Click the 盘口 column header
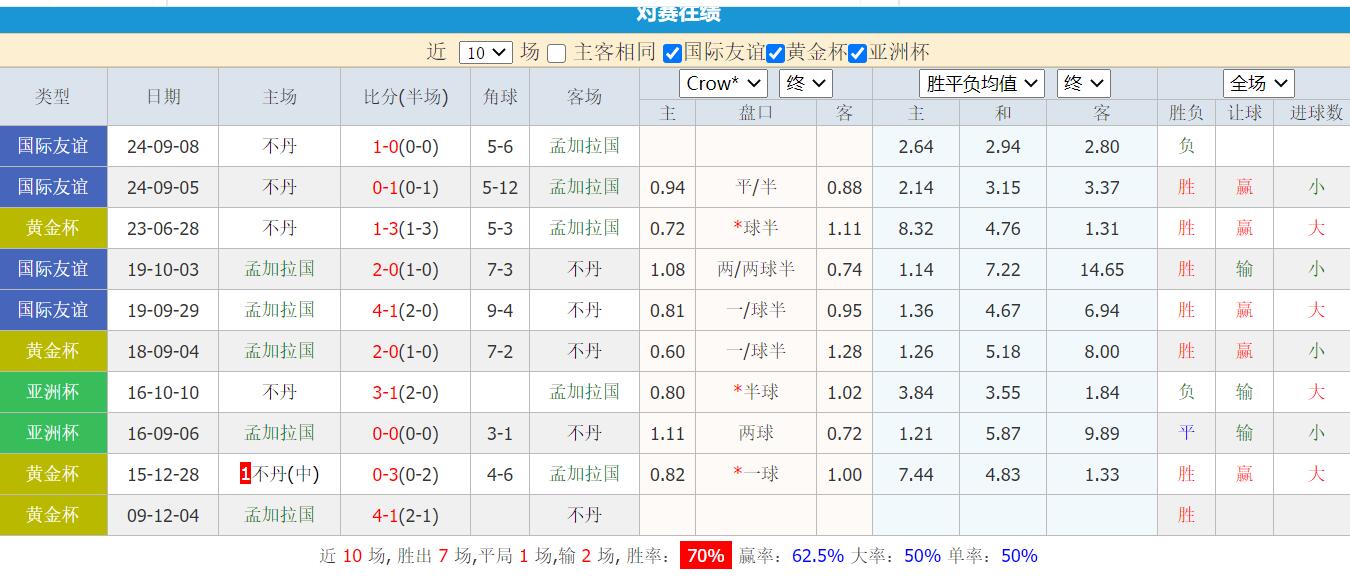 tap(756, 112)
